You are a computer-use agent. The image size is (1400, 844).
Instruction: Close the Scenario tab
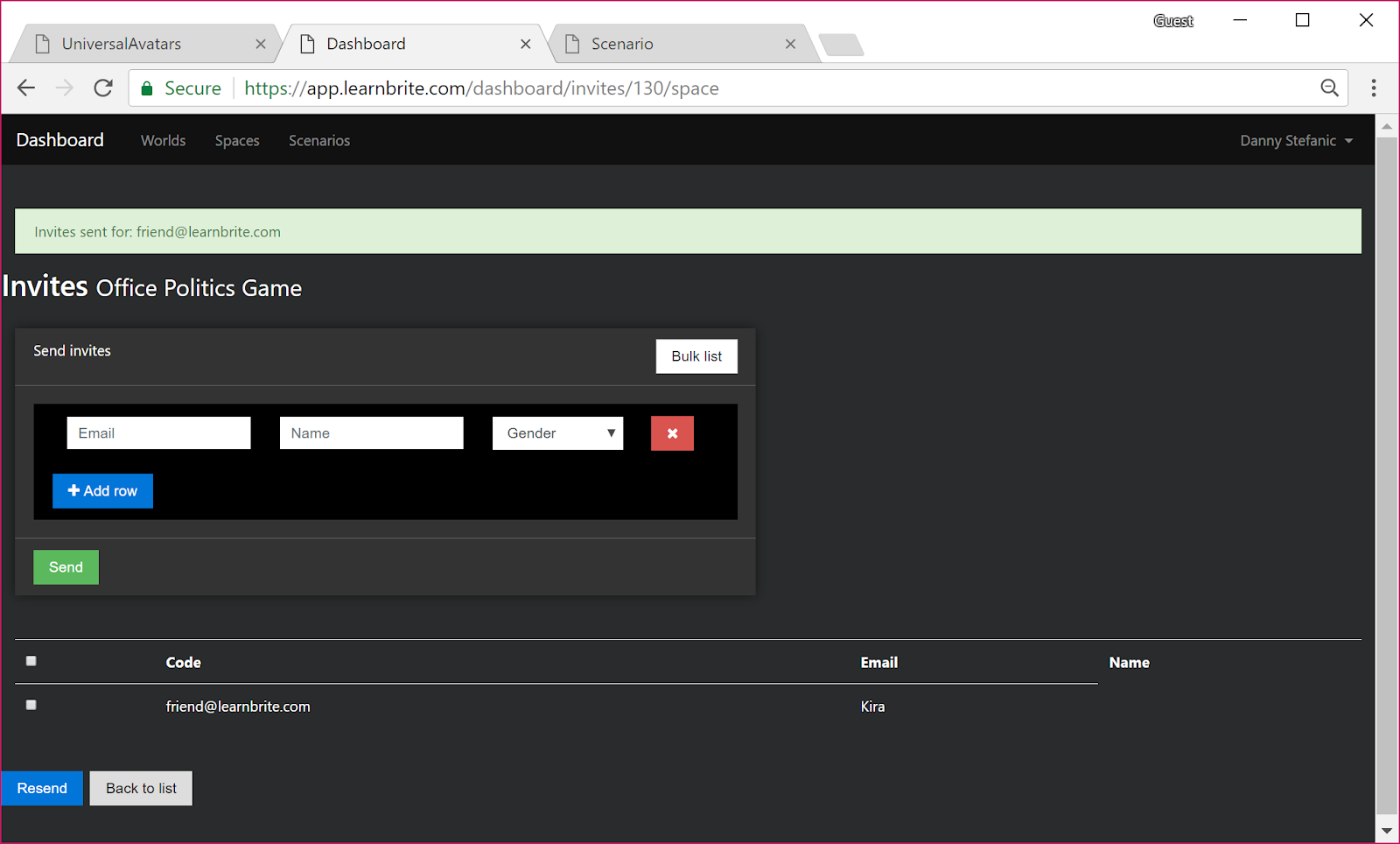791,44
